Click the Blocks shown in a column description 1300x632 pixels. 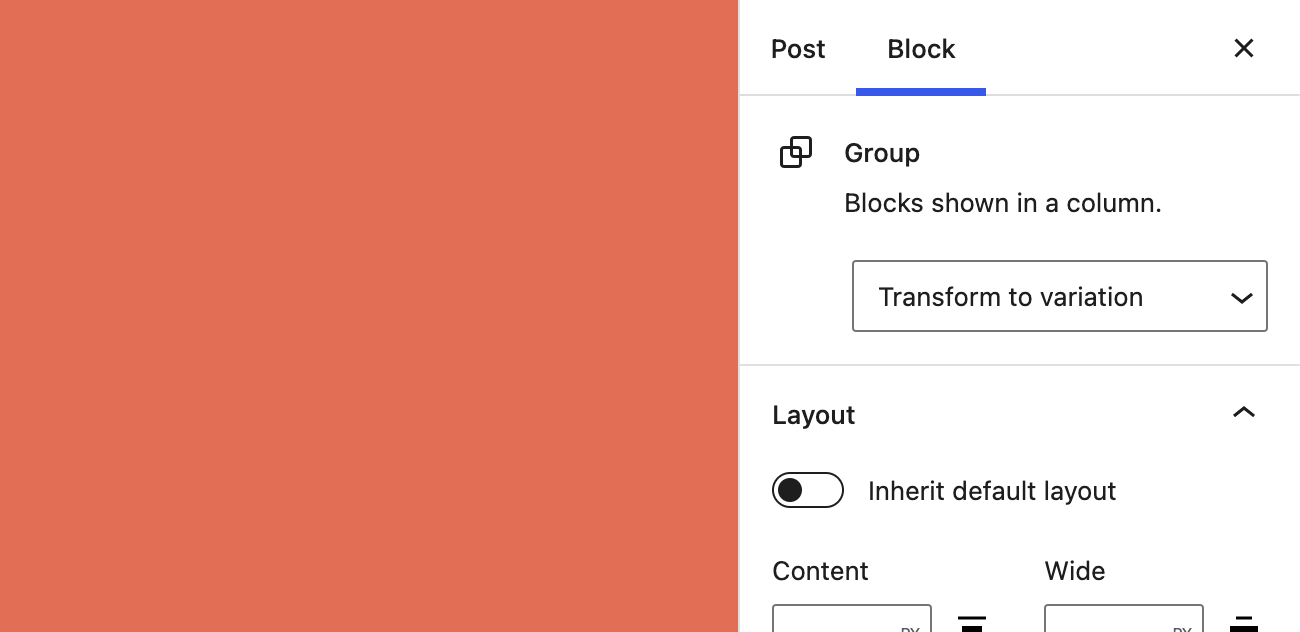pos(1003,203)
